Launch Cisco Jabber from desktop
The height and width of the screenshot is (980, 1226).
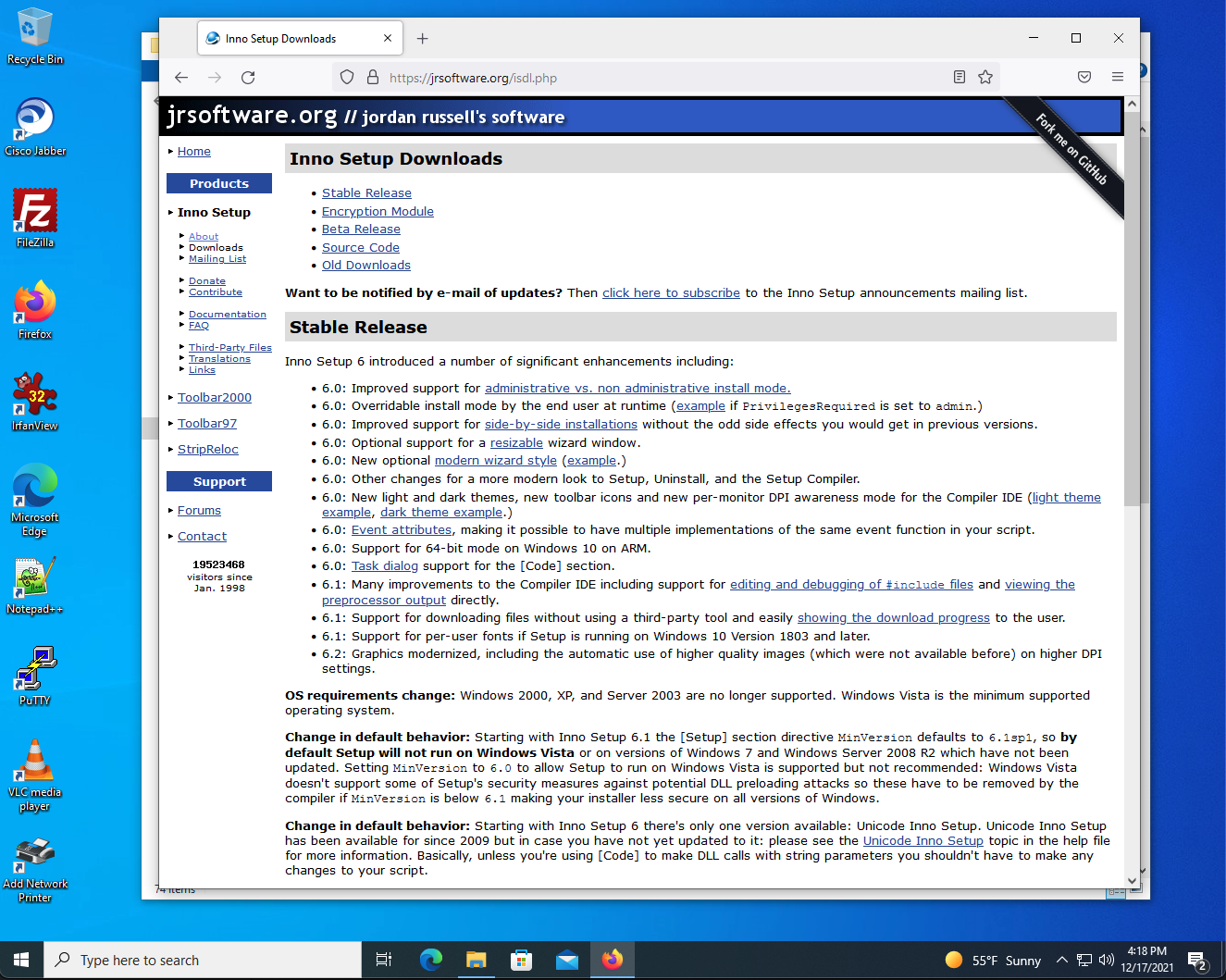35,128
